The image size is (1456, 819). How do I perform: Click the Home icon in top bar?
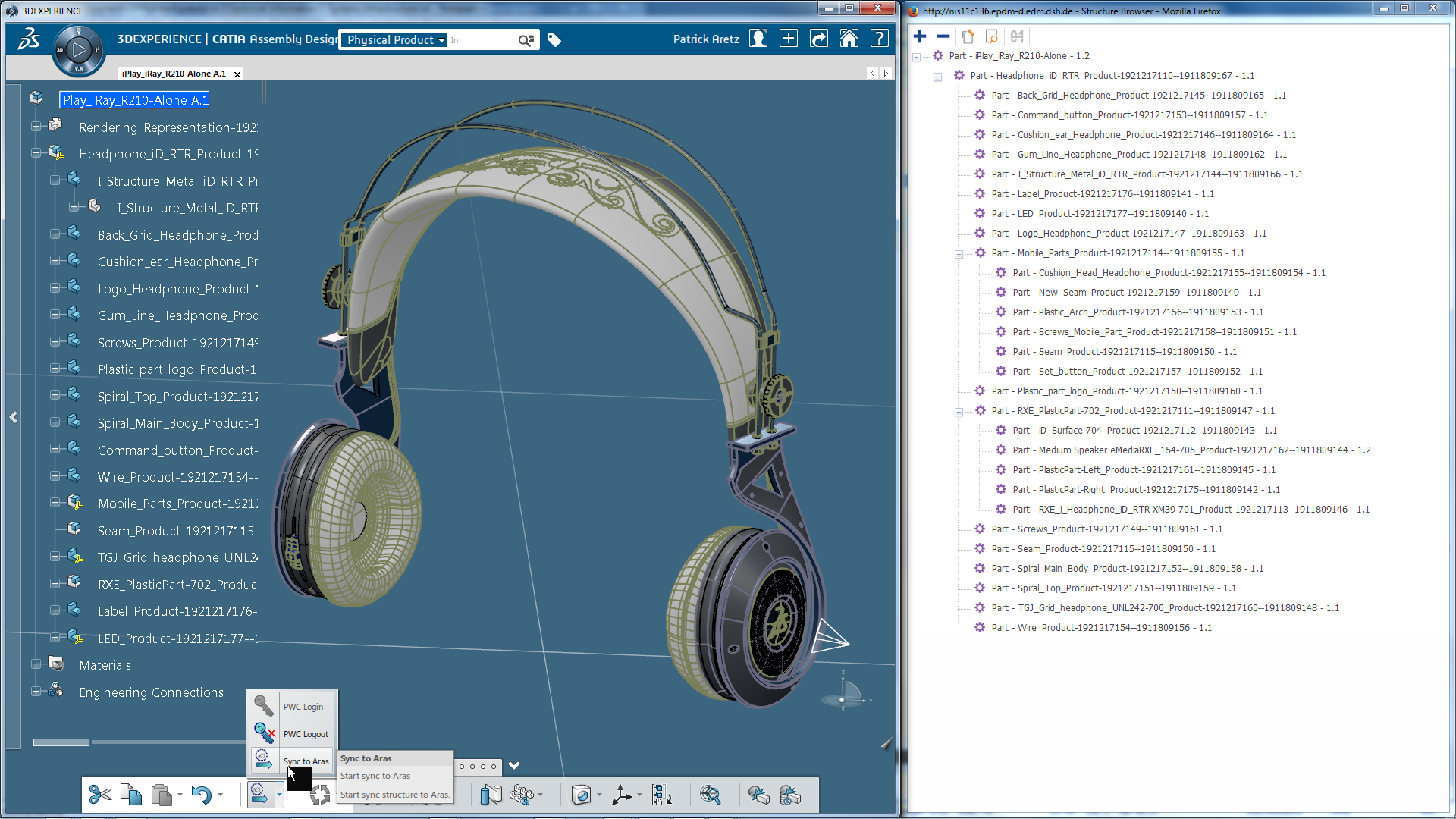849,39
